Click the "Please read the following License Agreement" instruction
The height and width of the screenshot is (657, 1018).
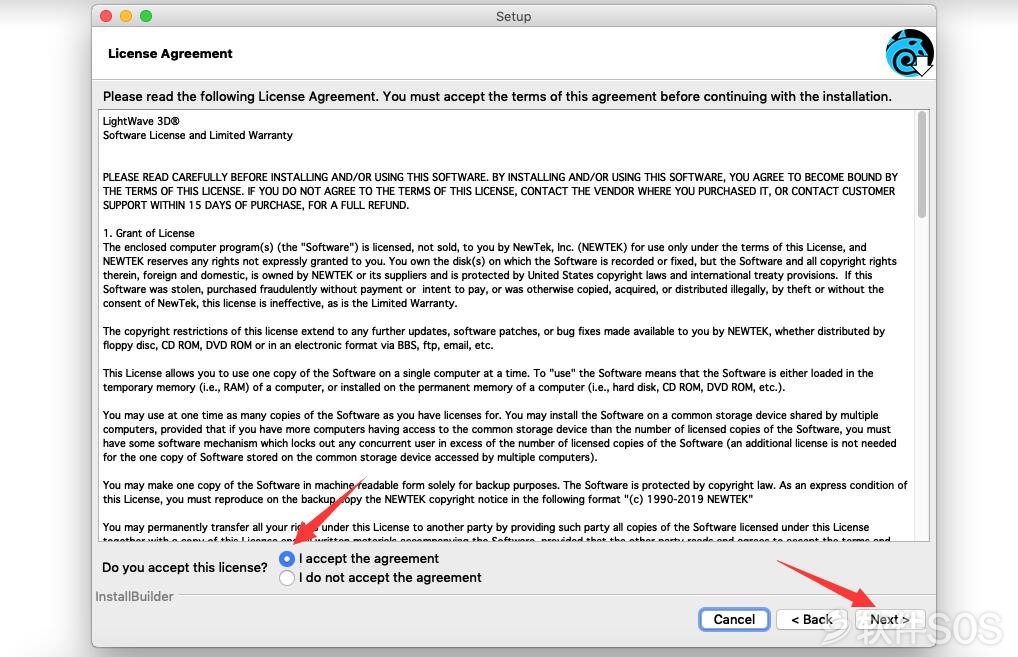(x=497, y=96)
